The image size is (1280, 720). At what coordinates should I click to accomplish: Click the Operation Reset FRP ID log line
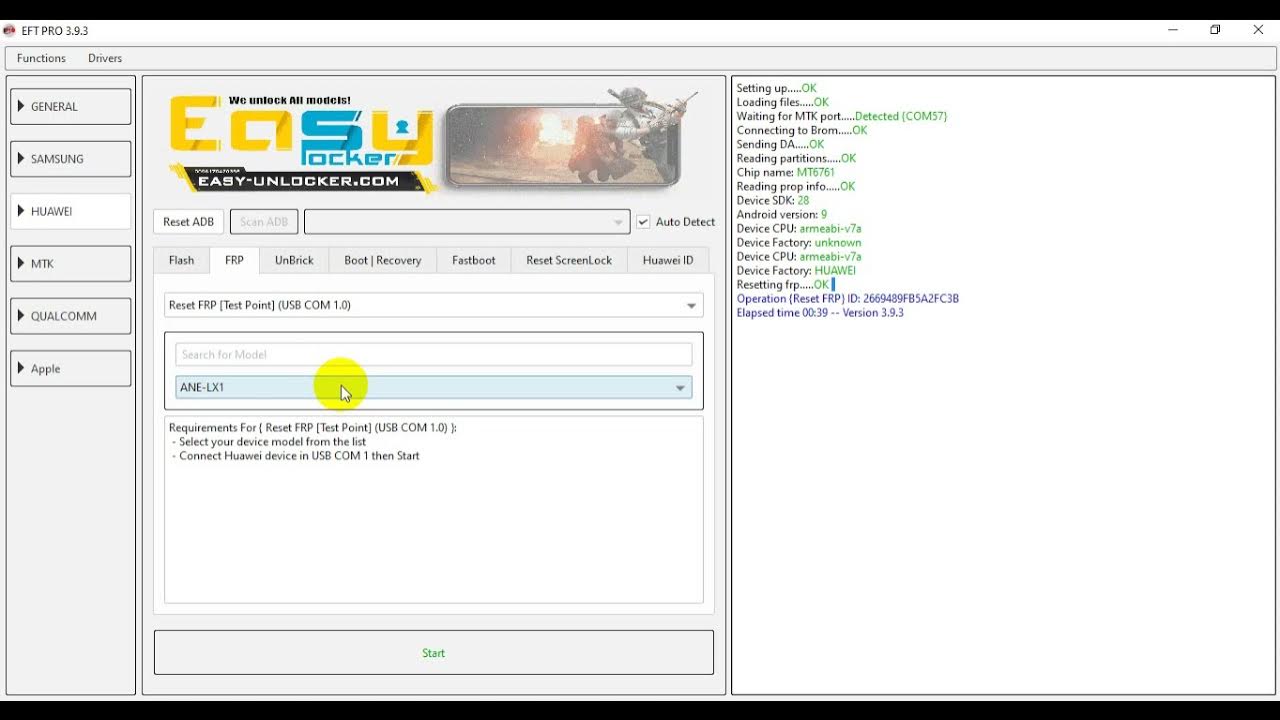tap(848, 298)
